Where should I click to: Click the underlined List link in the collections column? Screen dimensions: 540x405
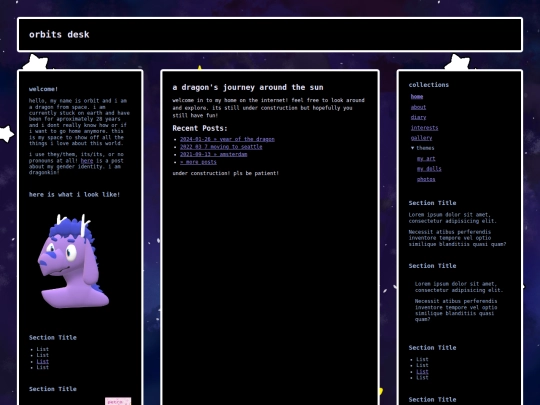tap(423, 372)
